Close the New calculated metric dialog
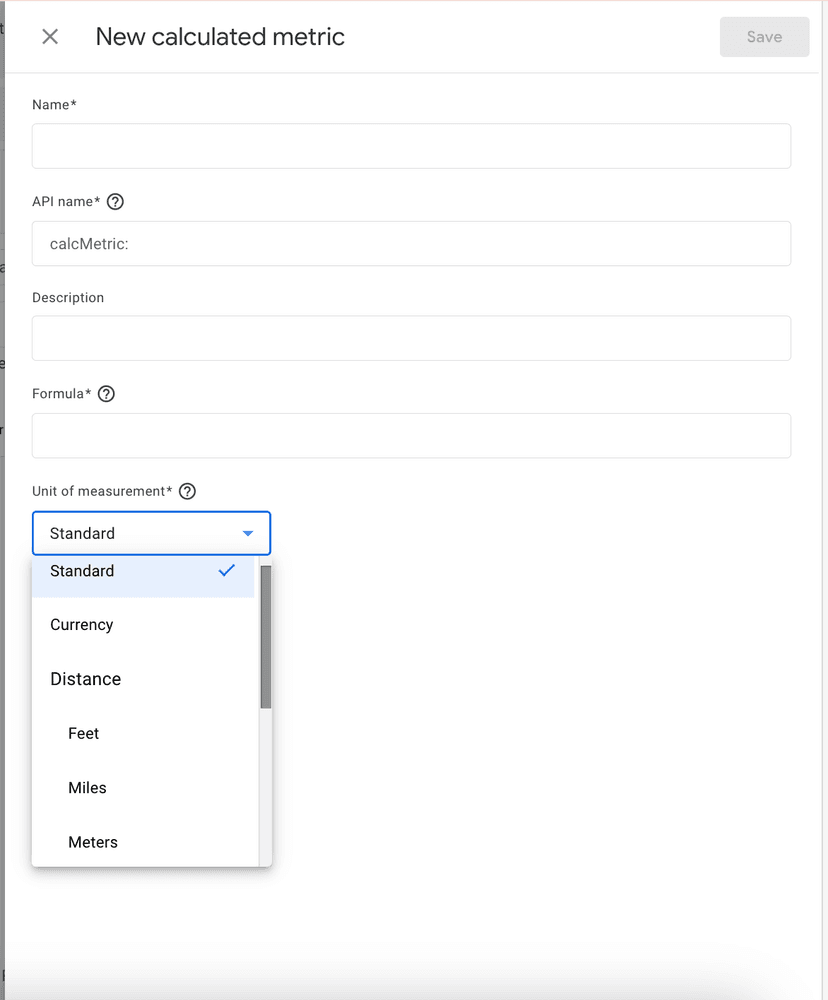828x1000 pixels. click(x=49, y=36)
